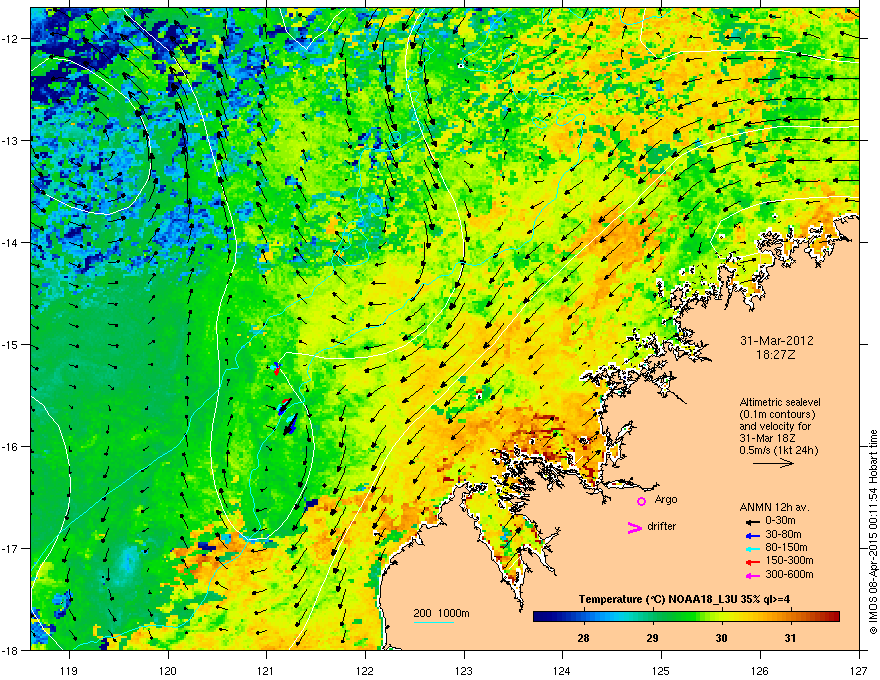The width and height of the screenshot is (880, 680).
Task: Click the '0.5m/s (1kt 24h)' scale text
Action: click(778, 450)
